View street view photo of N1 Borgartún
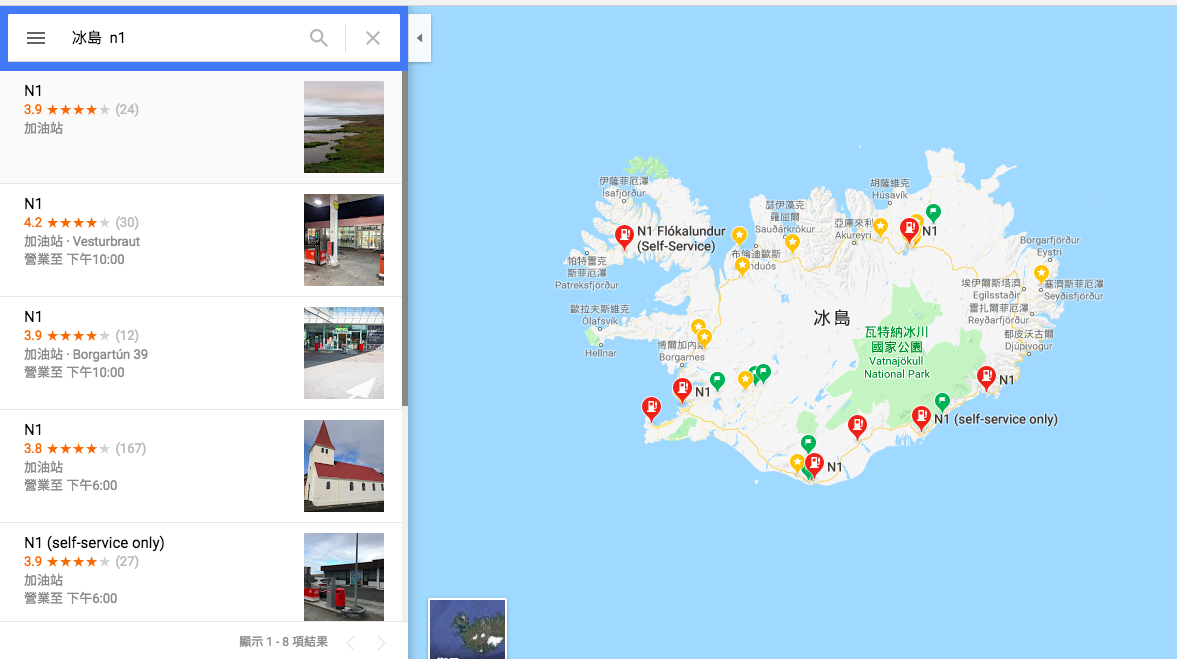 click(344, 353)
